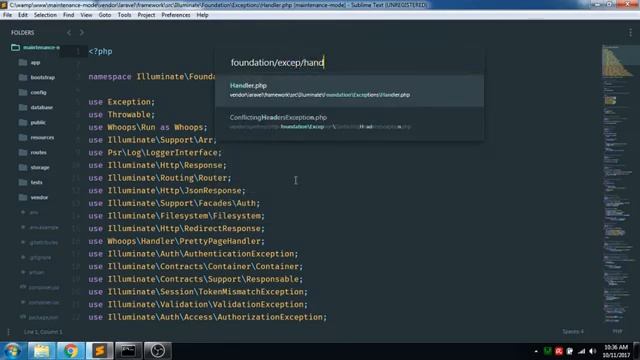Click the '<?php' opening tag
Image resolution: width=640 pixels, height=360 pixels.
(100, 51)
